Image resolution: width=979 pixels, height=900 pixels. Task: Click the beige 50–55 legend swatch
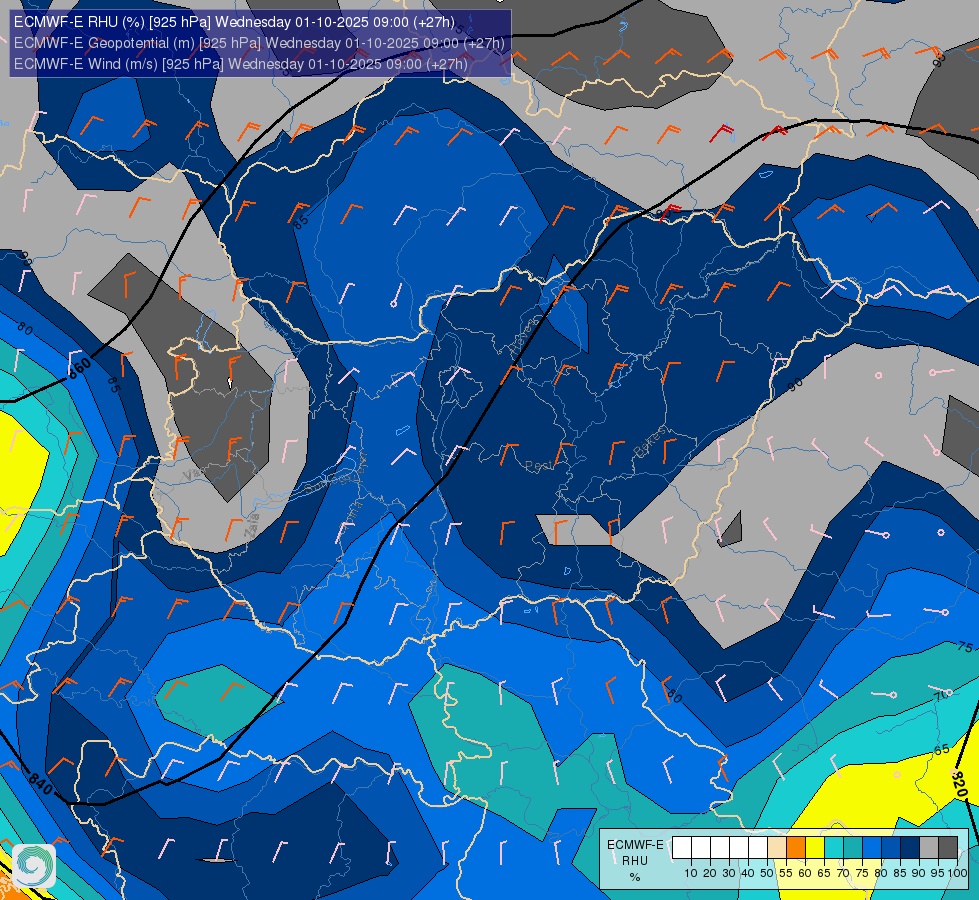(x=777, y=847)
